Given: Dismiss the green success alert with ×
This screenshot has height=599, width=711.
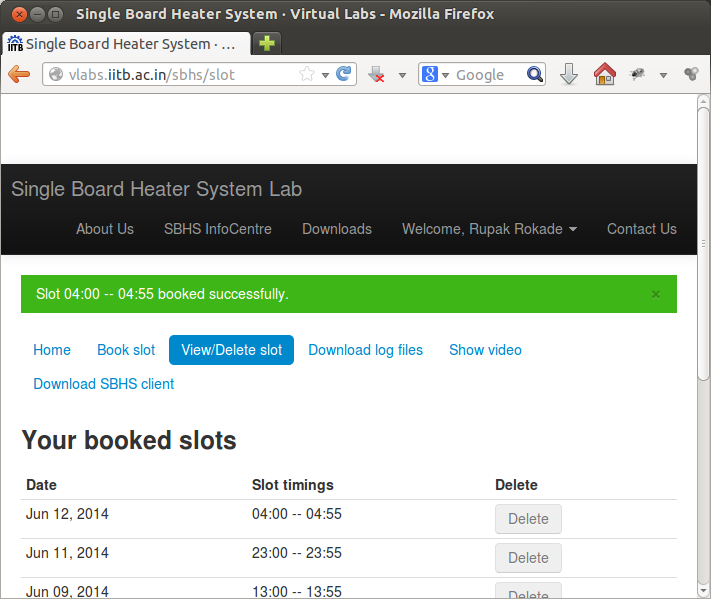Looking at the screenshot, I should [656, 294].
